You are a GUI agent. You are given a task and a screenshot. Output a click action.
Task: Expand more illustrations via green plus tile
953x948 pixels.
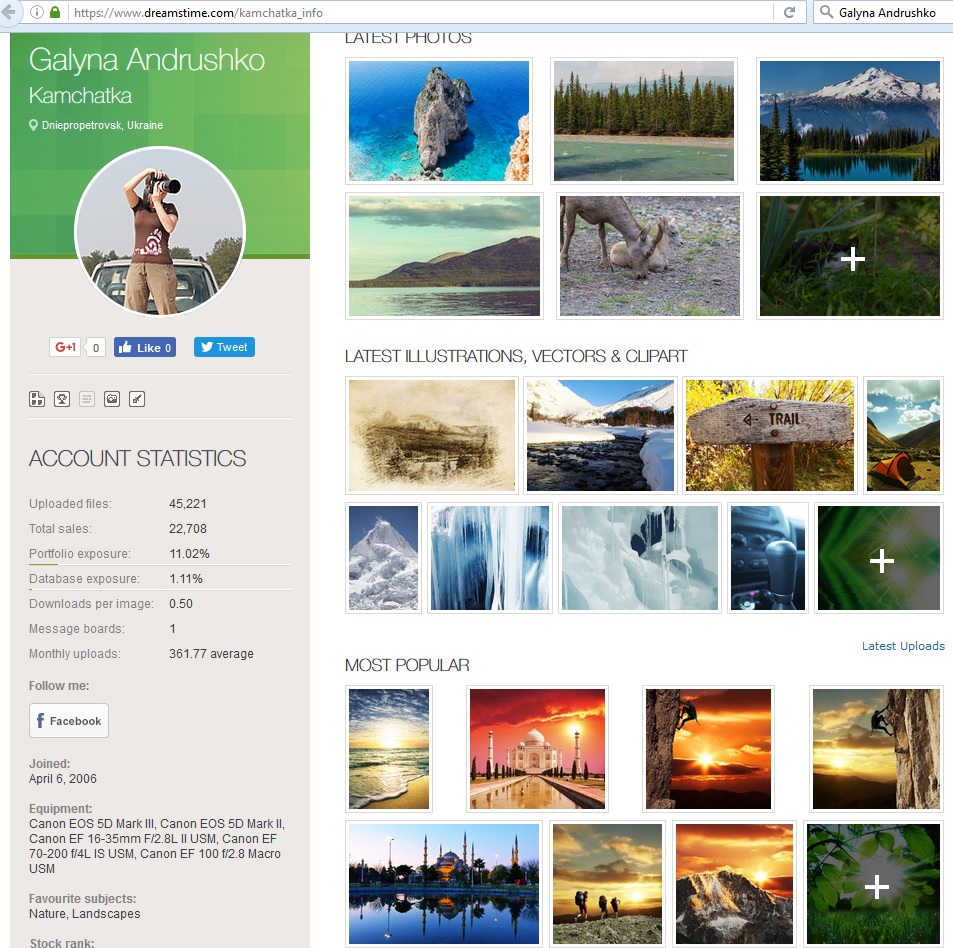(879, 558)
